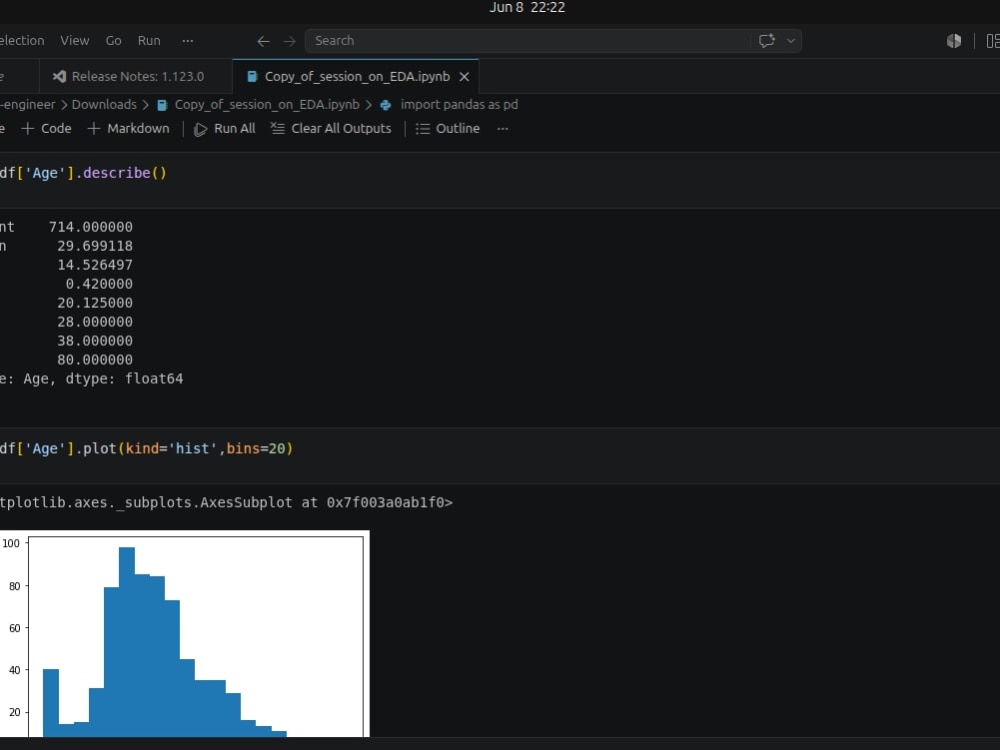Click the notebook file icon in breadcrumb
This screenshot has width=1000, height=750.
point(162,105)
